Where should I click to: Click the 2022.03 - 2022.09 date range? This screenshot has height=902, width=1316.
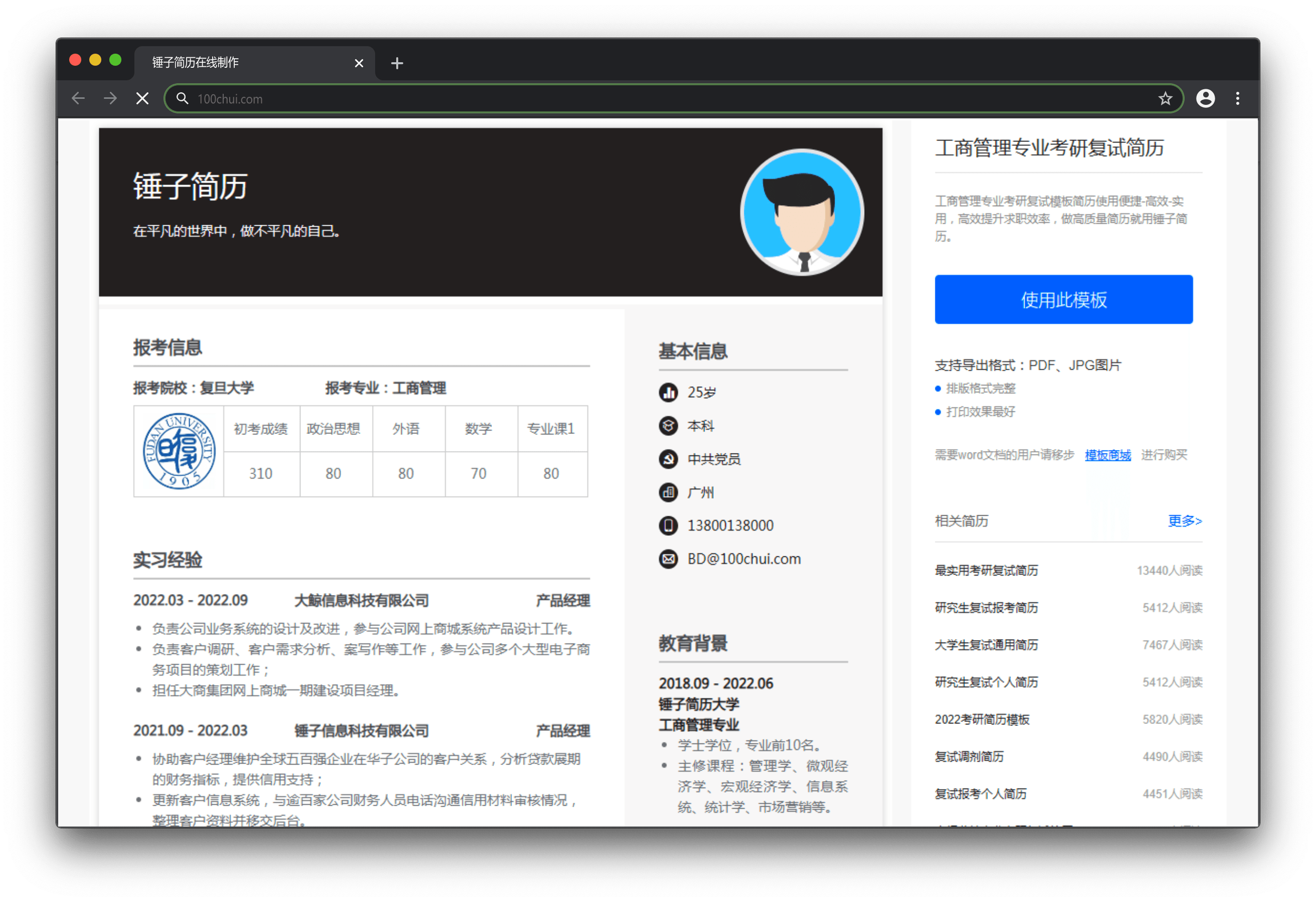(190, 600)
